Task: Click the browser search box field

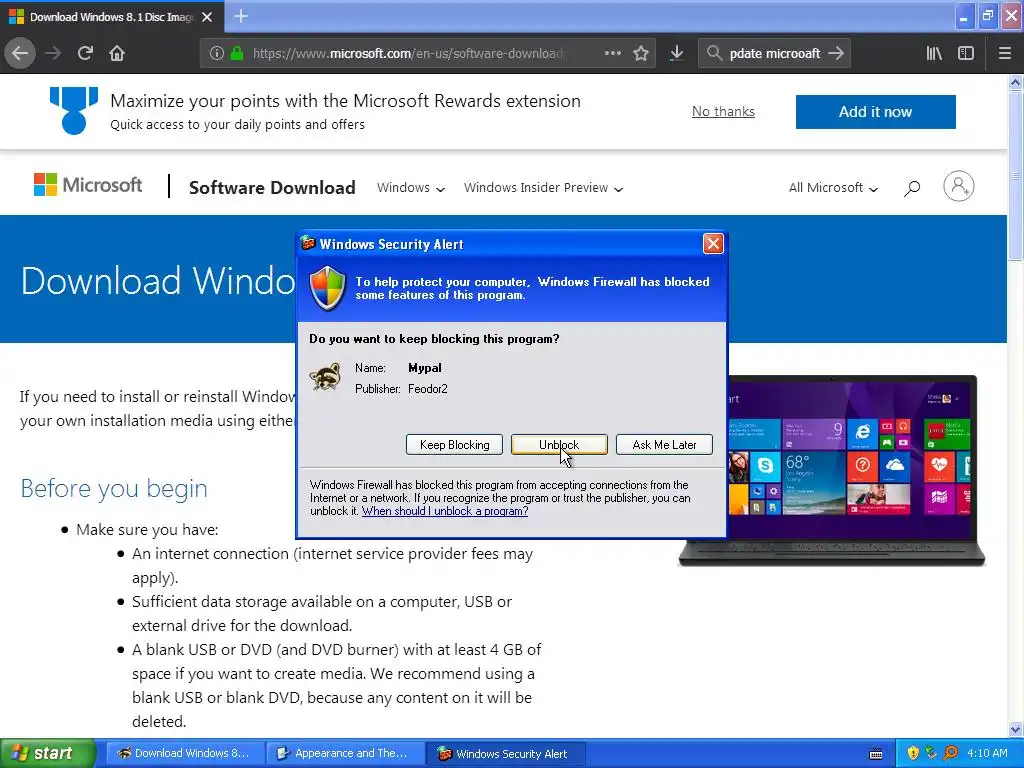Action: point(775,53)
